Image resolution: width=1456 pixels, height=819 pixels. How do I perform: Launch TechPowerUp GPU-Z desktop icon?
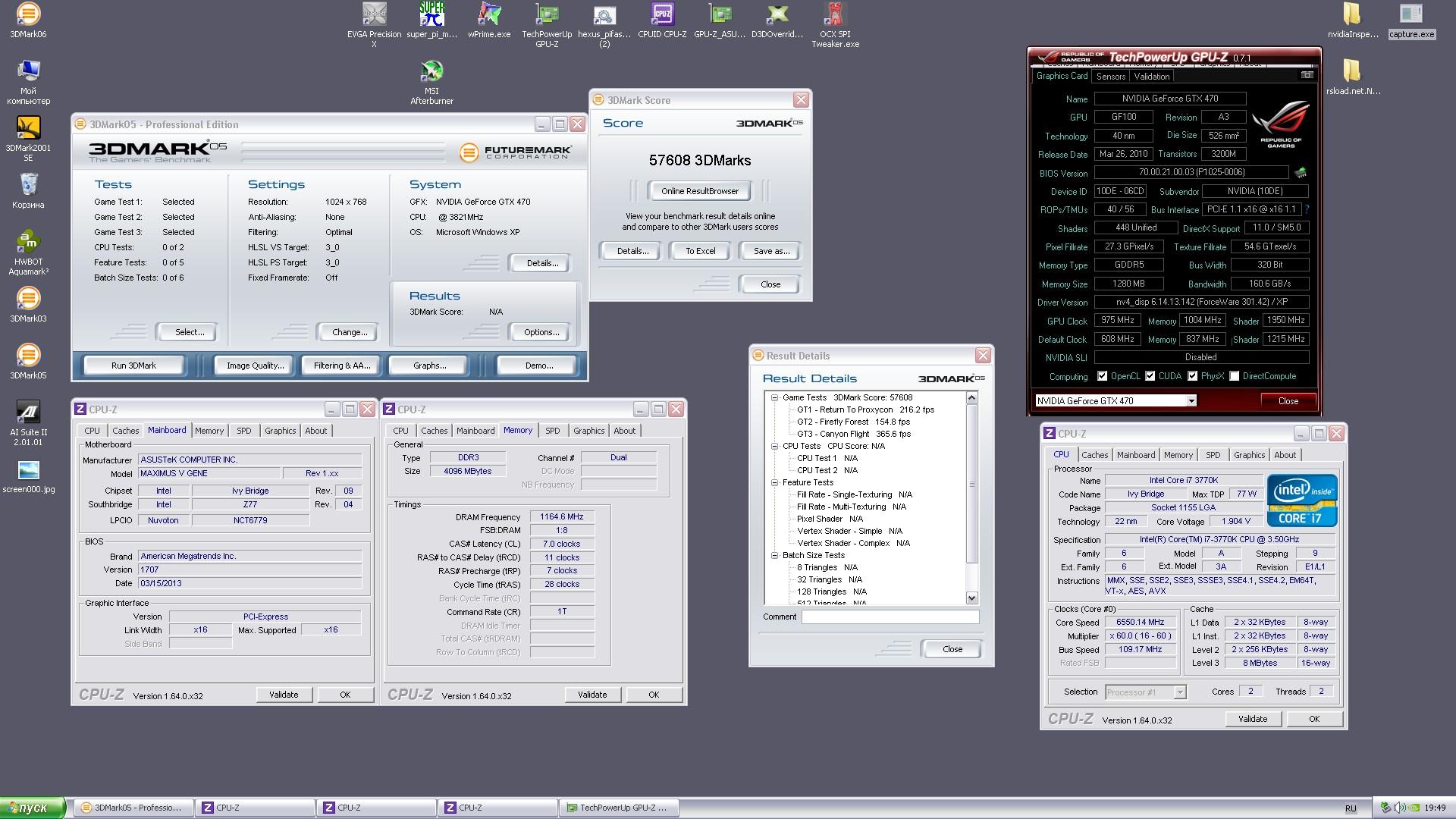pos(547,24)
